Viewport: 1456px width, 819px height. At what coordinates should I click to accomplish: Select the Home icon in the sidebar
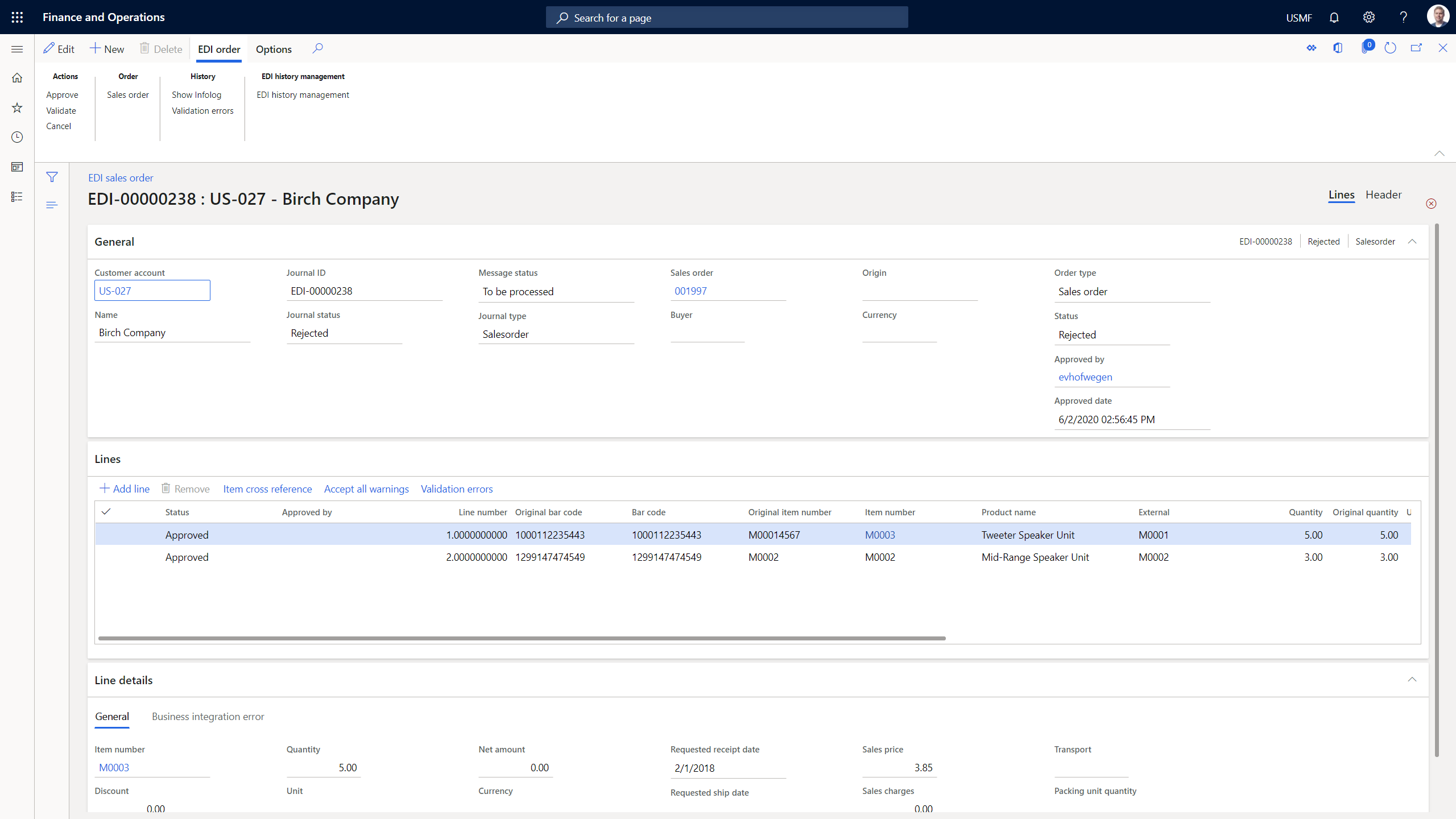tap(17, 77)
